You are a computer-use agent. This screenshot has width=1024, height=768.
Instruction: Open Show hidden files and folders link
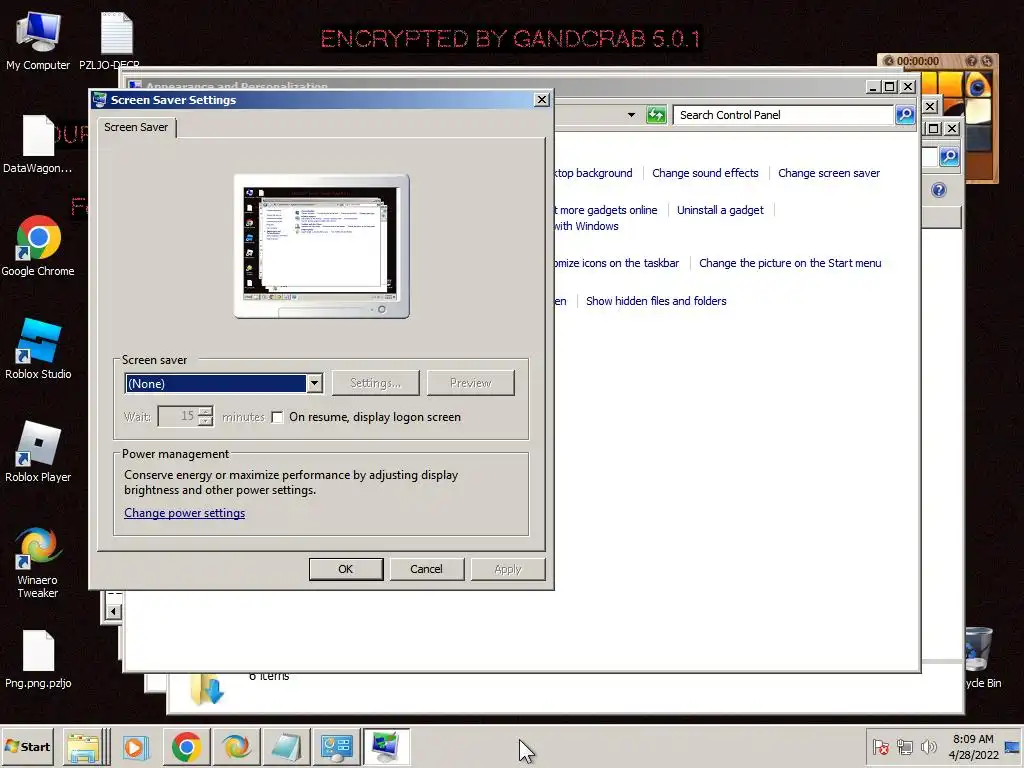pos(656,301)
